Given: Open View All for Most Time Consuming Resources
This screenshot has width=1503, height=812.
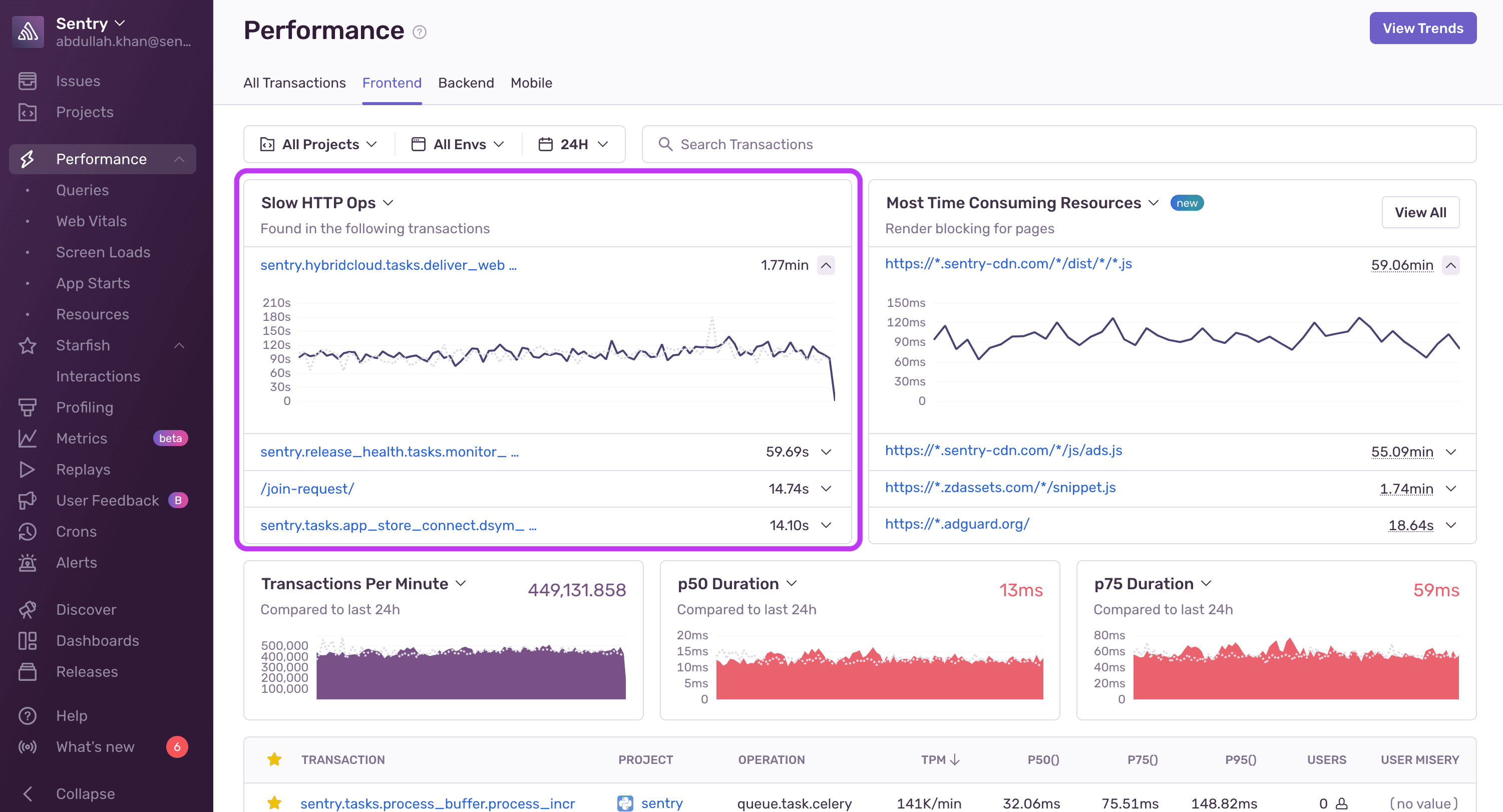Looking at the screenshot, I should pos(1420,212).
